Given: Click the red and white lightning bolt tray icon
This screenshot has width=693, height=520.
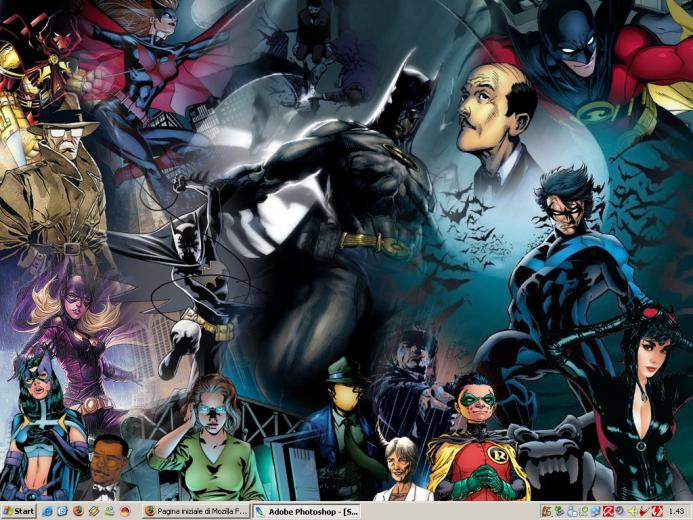Looking at the screenshot, I should 657,512.
